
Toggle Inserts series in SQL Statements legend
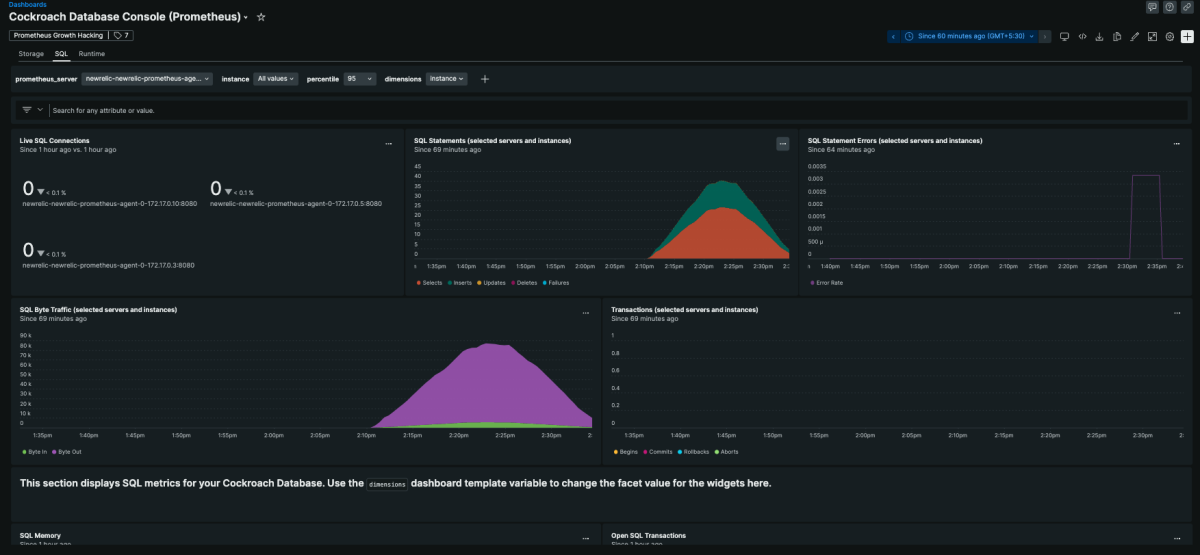point(459,283)
